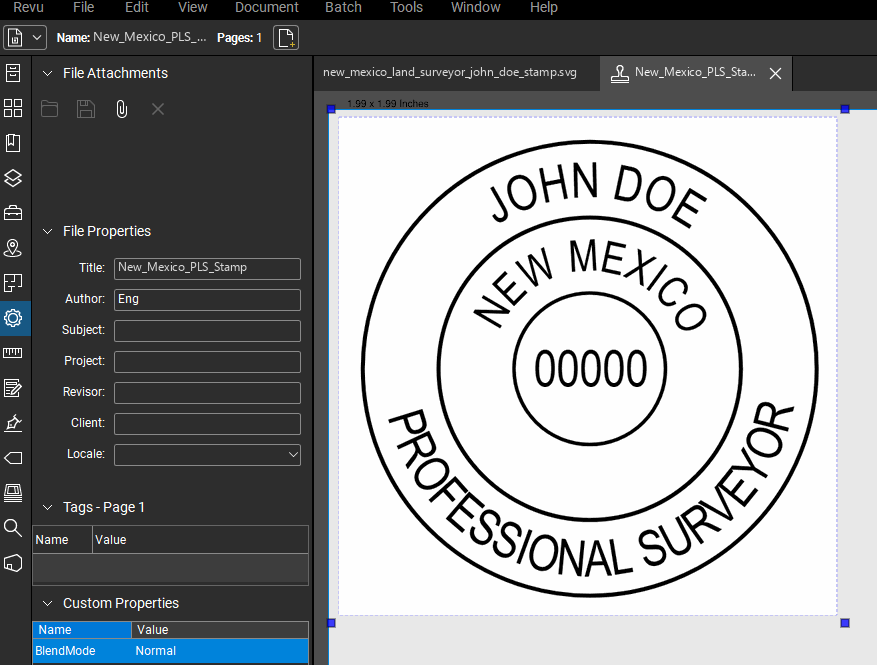
Task: Open the Edit menu
Action: (136, 7)
